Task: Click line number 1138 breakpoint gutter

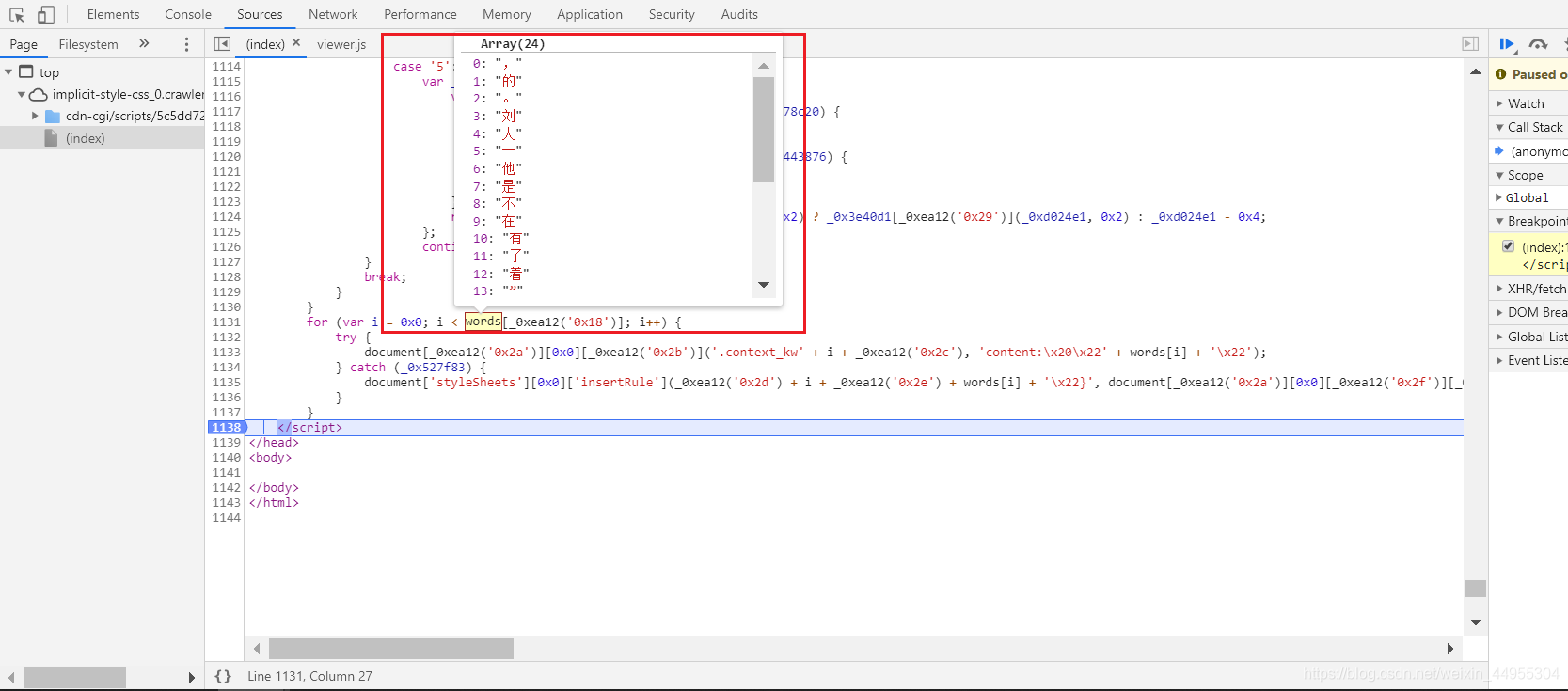Action: point(226,427)
